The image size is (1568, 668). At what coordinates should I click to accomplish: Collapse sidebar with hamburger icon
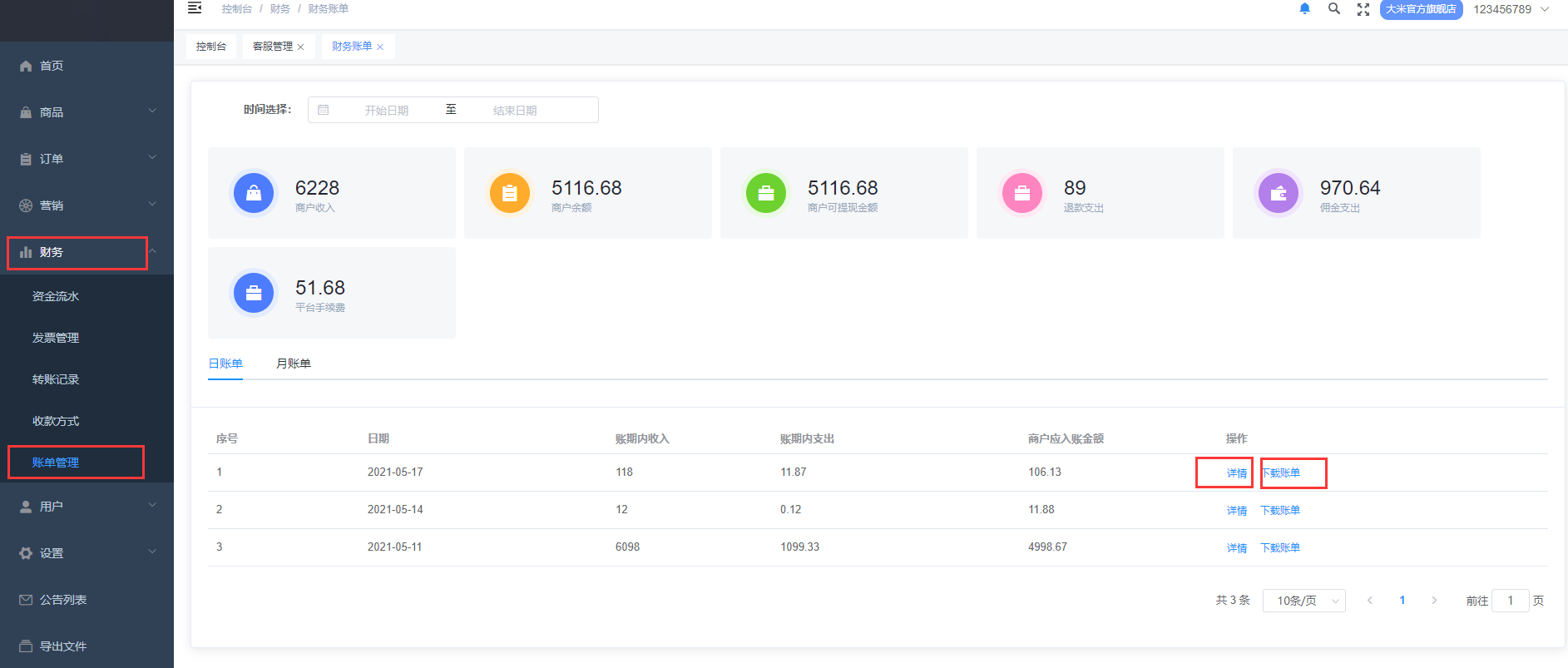[195, 8]
